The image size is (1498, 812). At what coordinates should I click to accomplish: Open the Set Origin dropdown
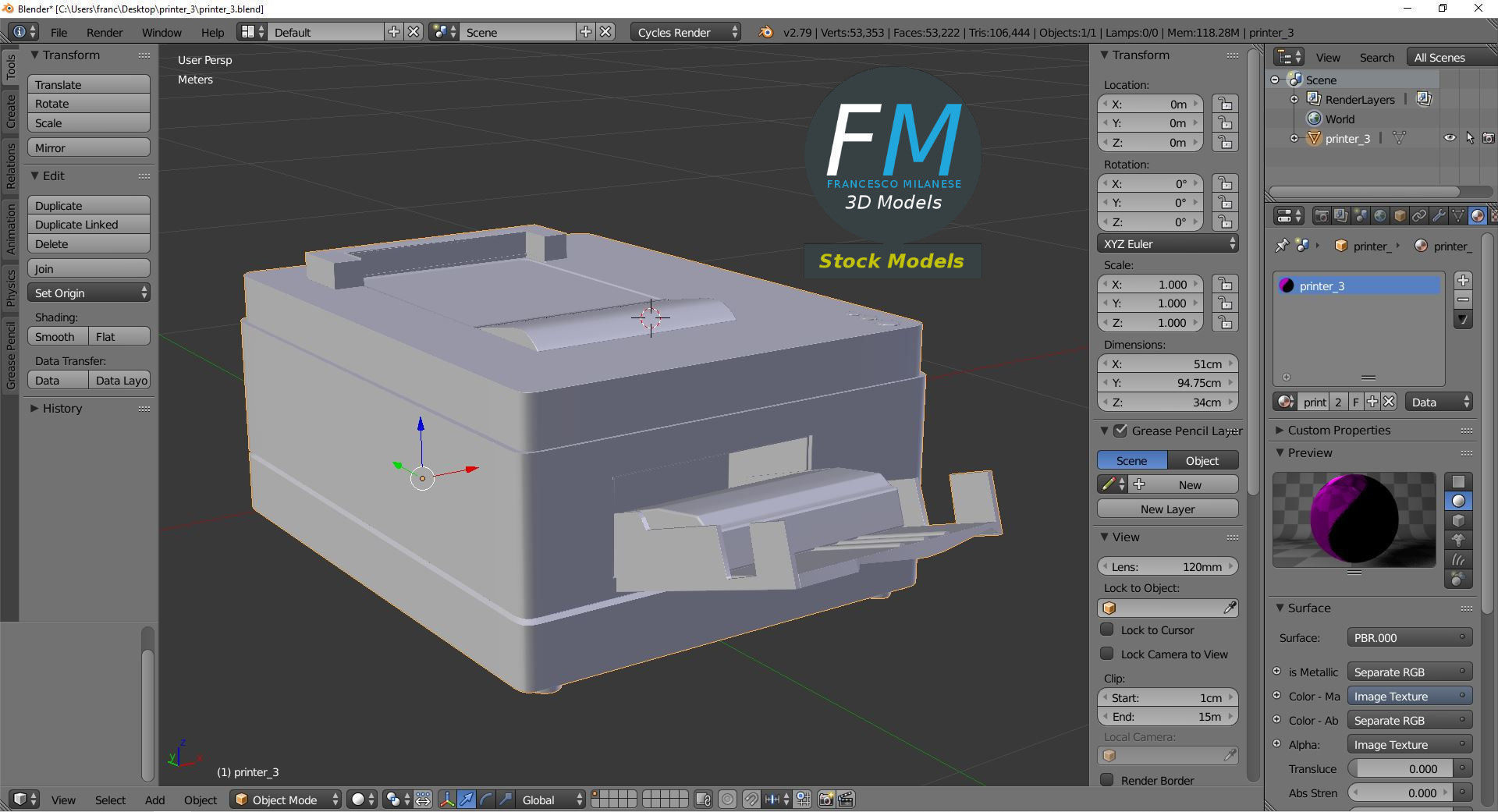click(88, 293)
